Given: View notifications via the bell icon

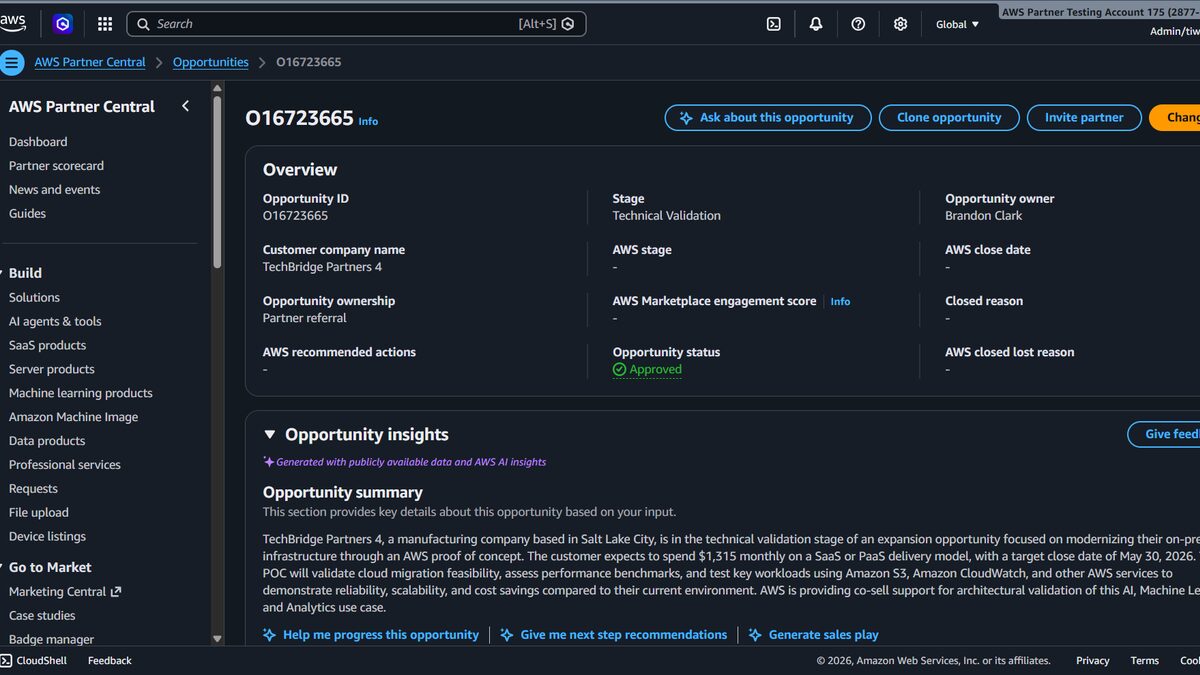Looking at the screenshot, I should point(815,23).
